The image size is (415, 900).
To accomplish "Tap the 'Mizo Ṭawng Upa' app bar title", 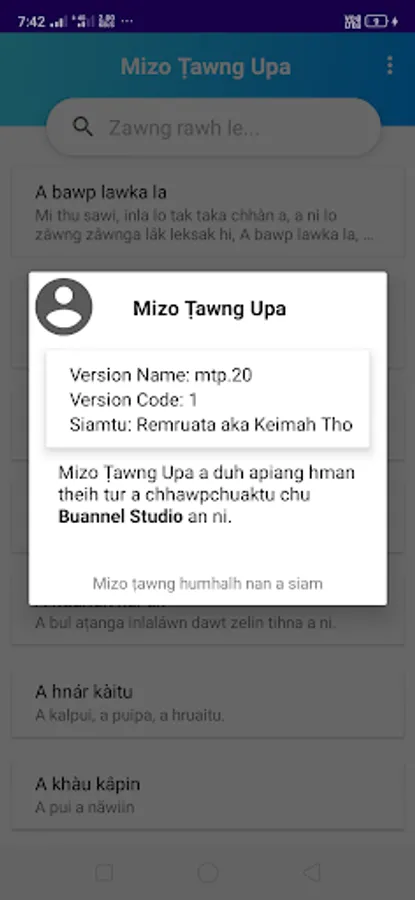I will point(205,67).
